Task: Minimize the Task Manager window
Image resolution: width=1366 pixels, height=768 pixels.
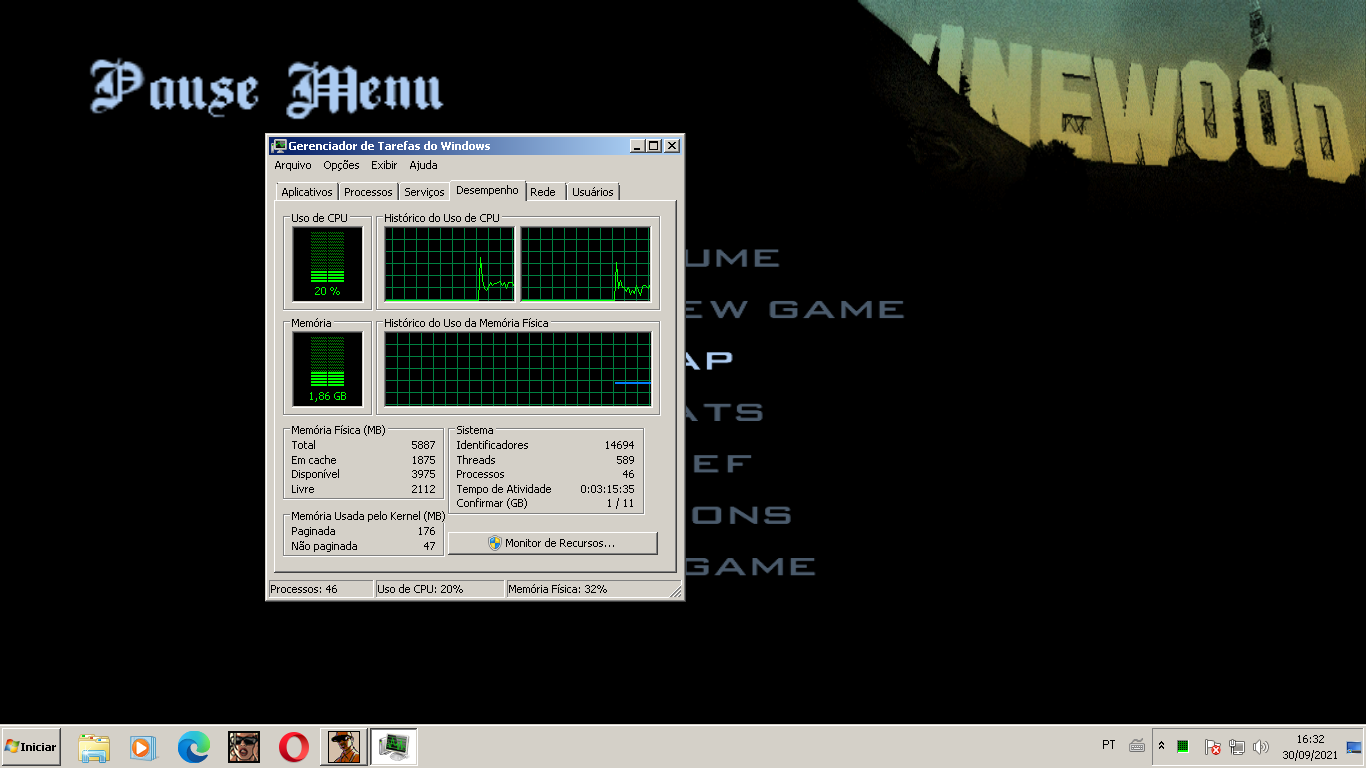Action: point(638,146)
